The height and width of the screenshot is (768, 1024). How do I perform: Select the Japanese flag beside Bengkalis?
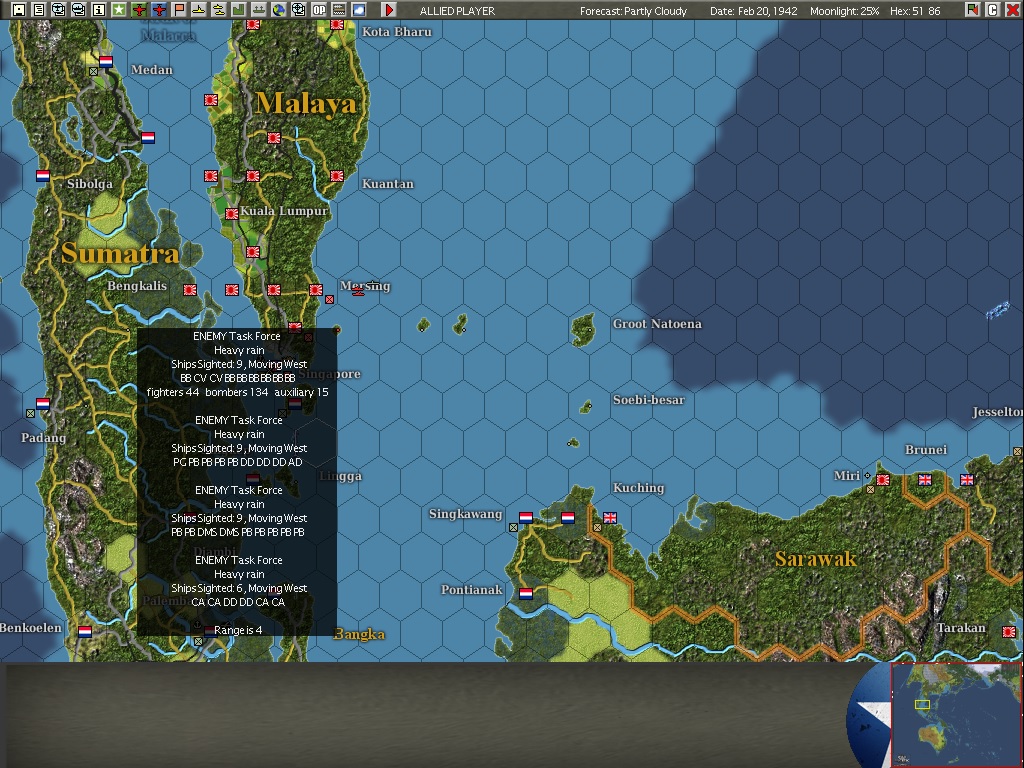pyautogui.click(x=190, y=290)
